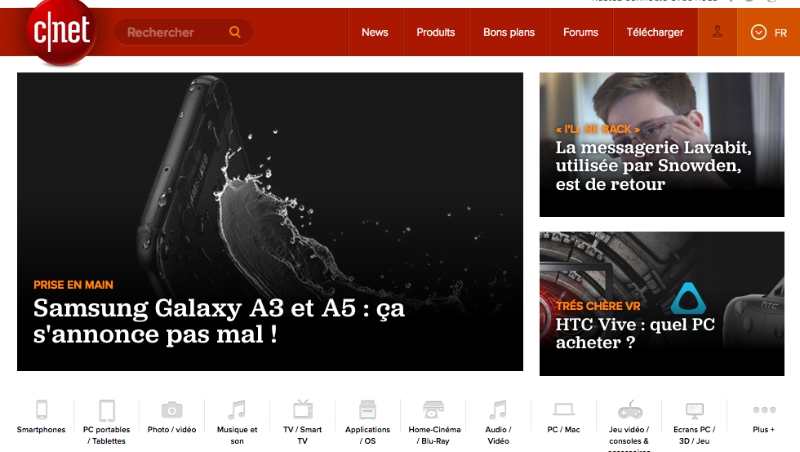The height and width of the screenshot is (452, 800).
Task: Open the TV / Smart TV icon
Action: tap(303, 409)
